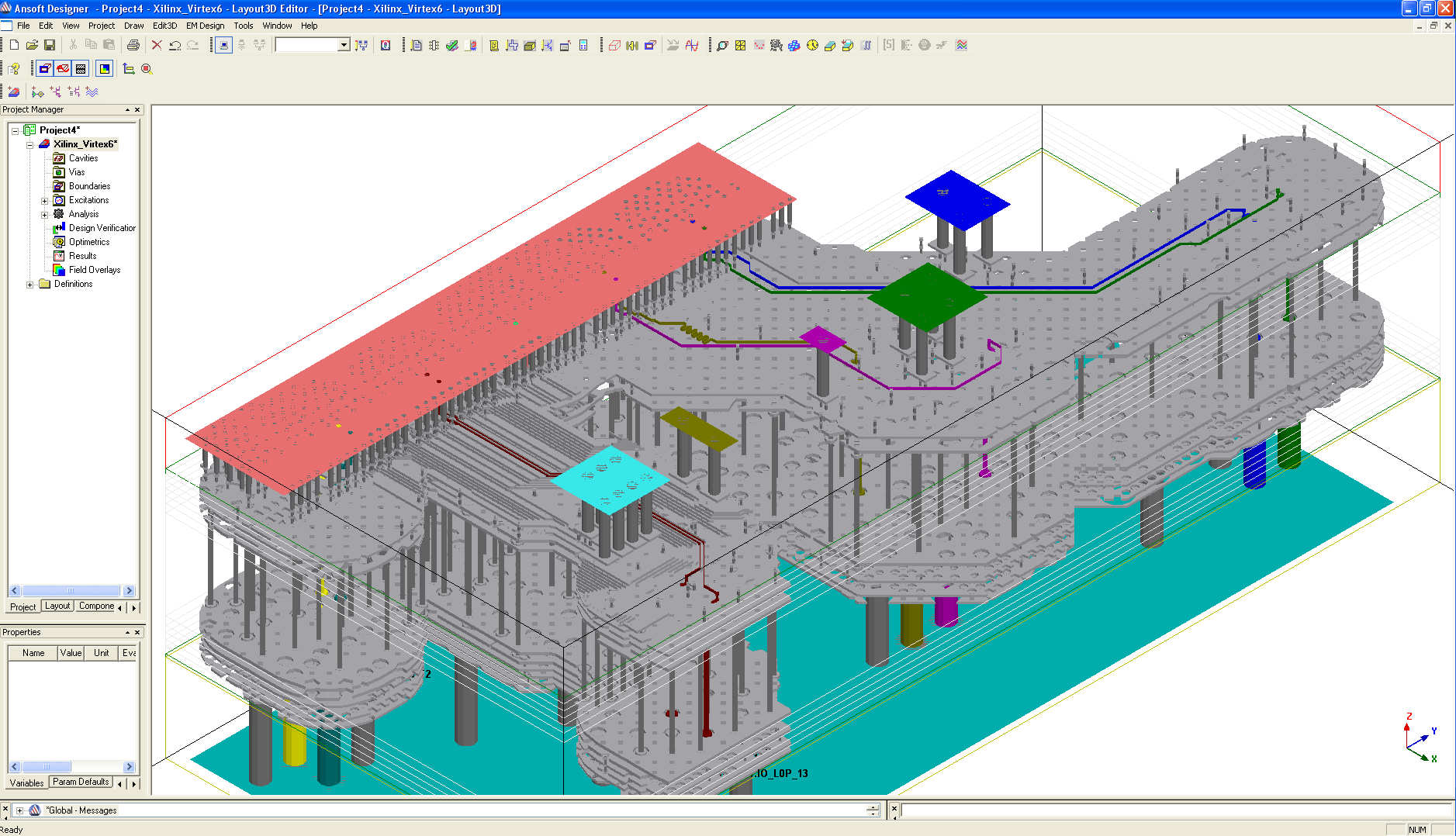This screenshot has width=1456, height=836.
Task: Click the Name column header
Action: (x=33, y=653)
